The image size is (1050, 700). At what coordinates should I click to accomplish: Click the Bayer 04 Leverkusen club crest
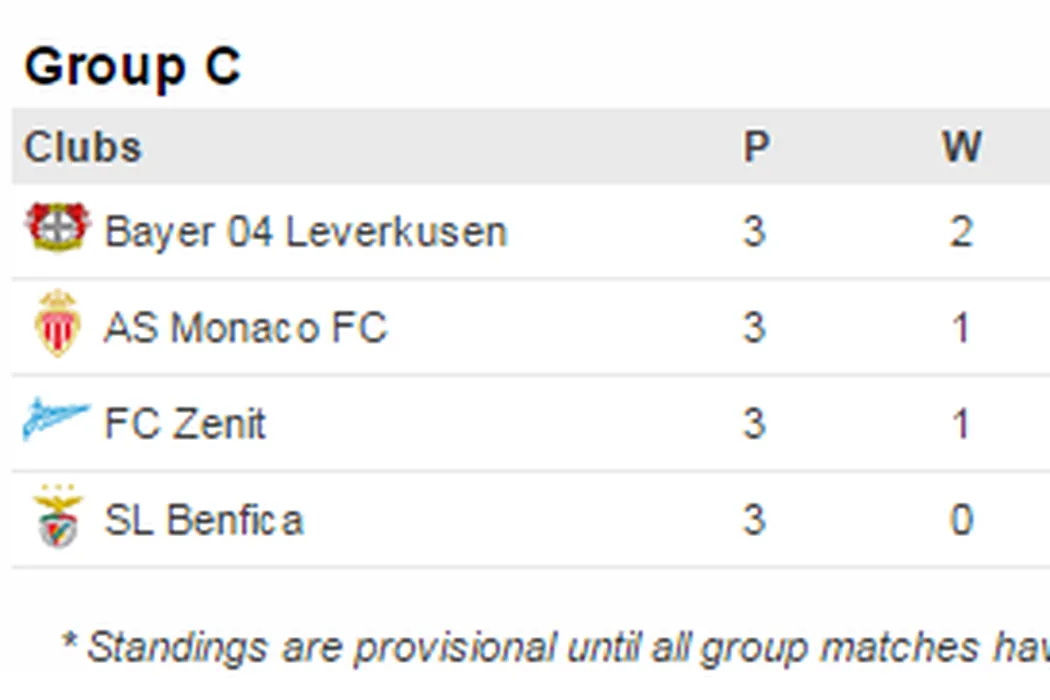point(57,227)
